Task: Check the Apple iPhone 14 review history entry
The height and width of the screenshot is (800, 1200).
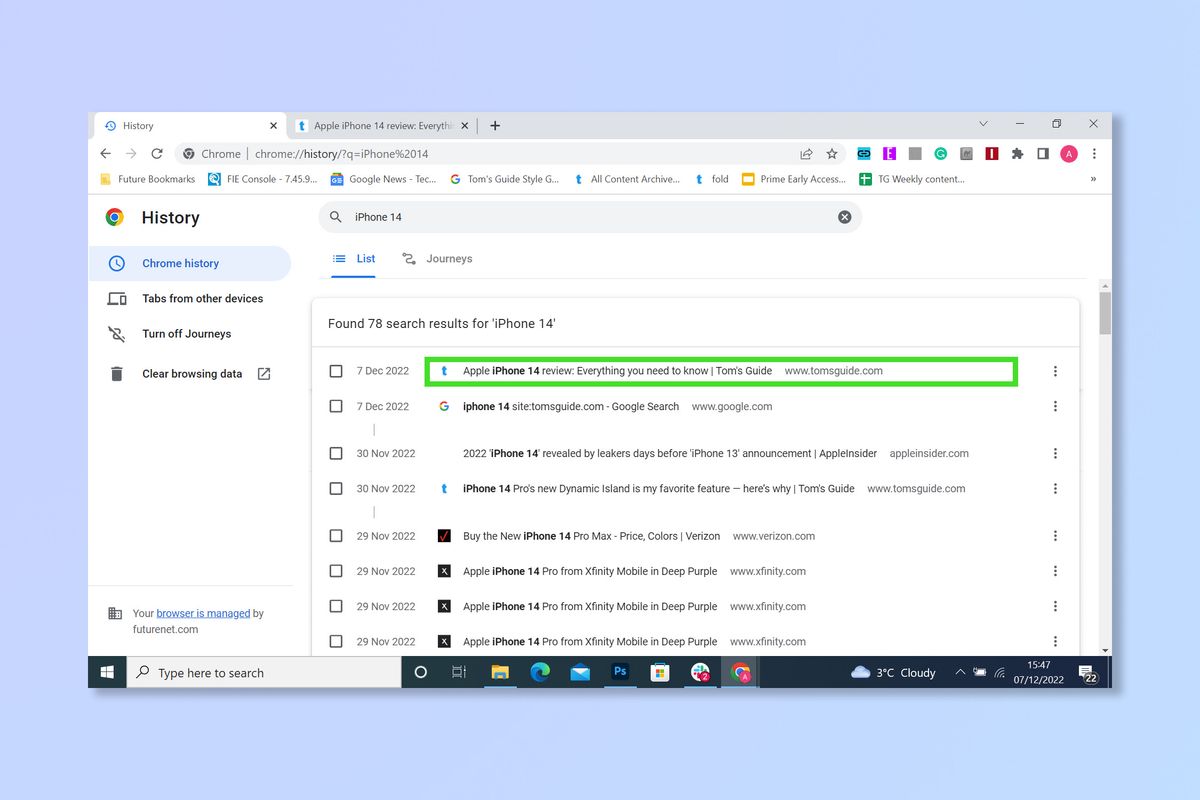Action: click(x=336, y=370)
